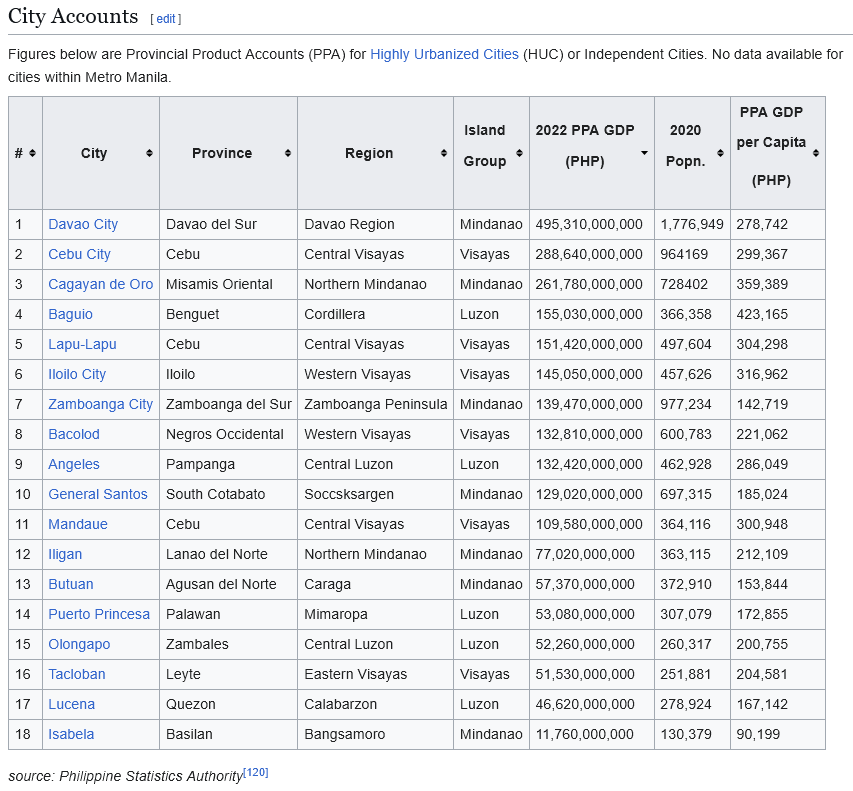
Task: Visit the Puerto Princesa link
Action: 99,614
